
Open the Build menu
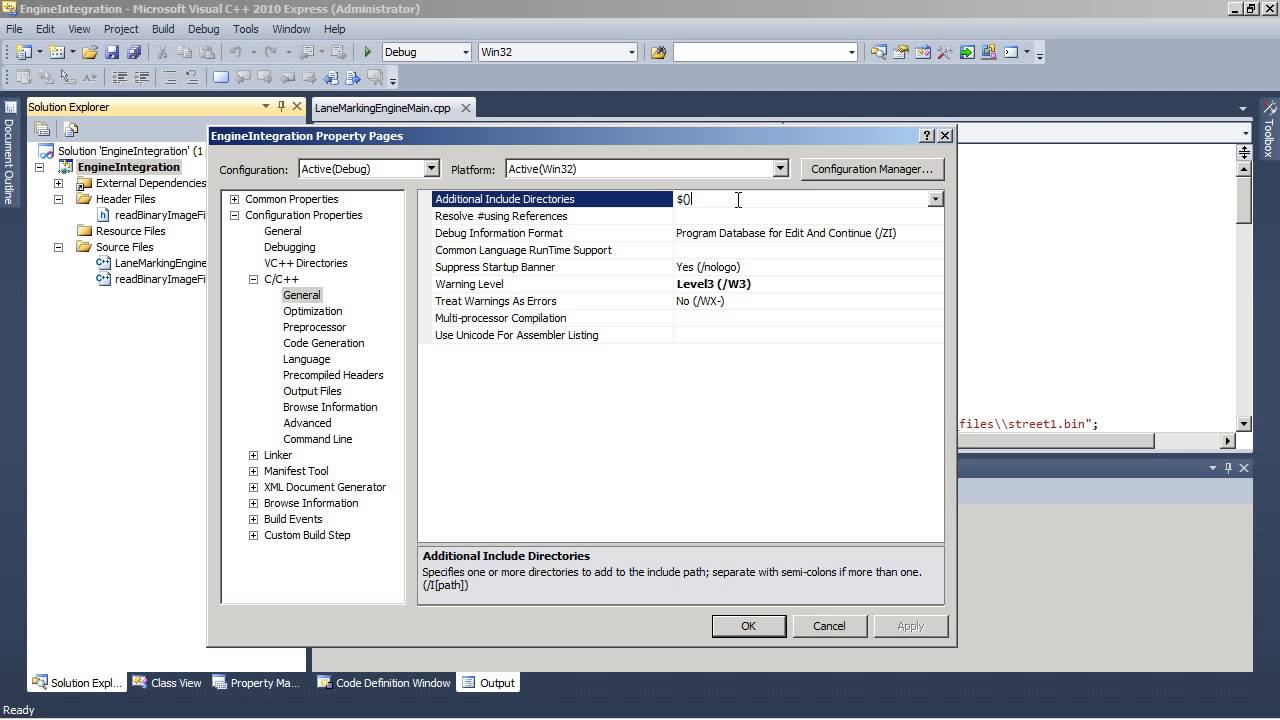(162, 29)
